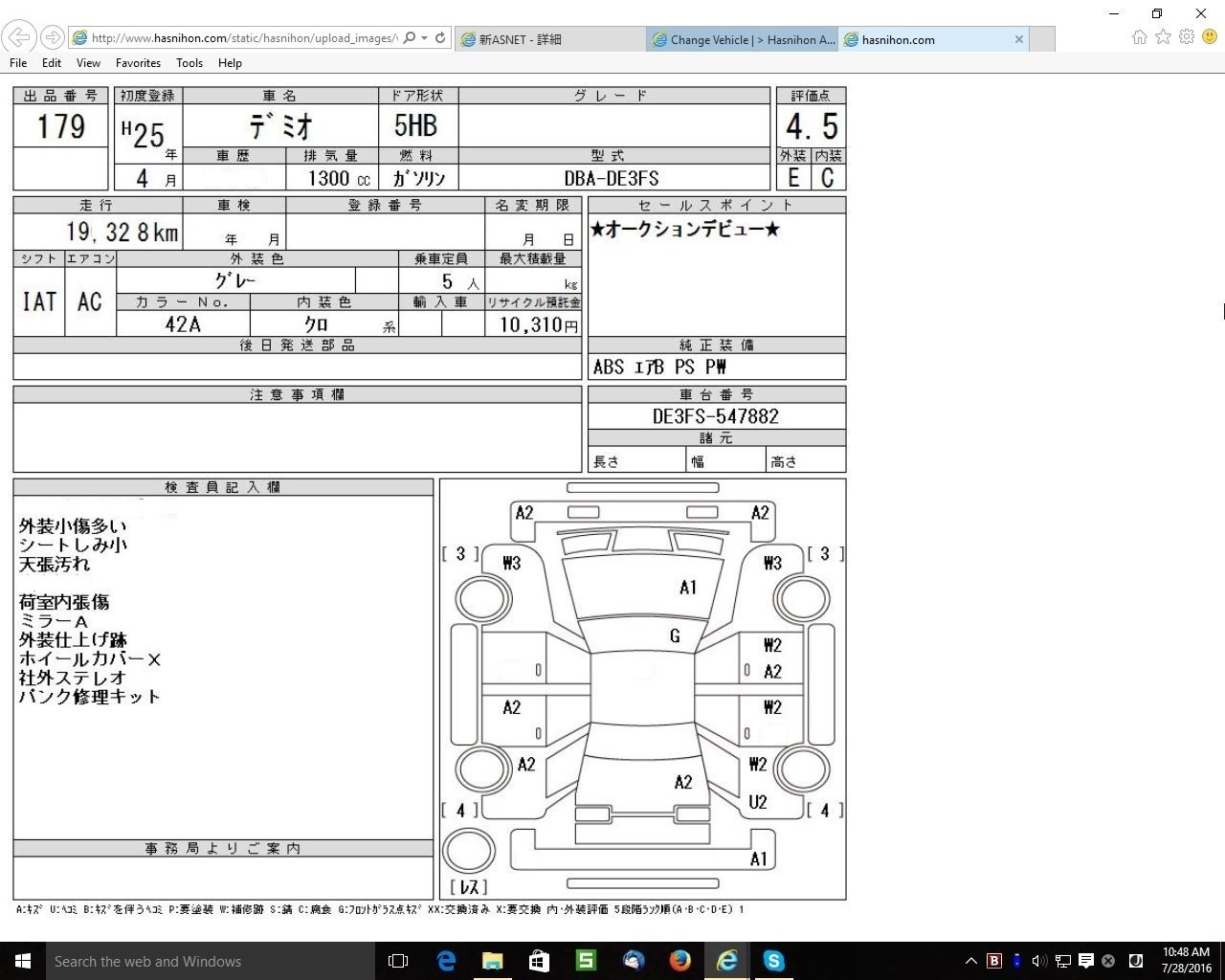Screen dimensions: 1225x980
Task: Click the browser Forward arrow button
Action: tap(53, 37)
